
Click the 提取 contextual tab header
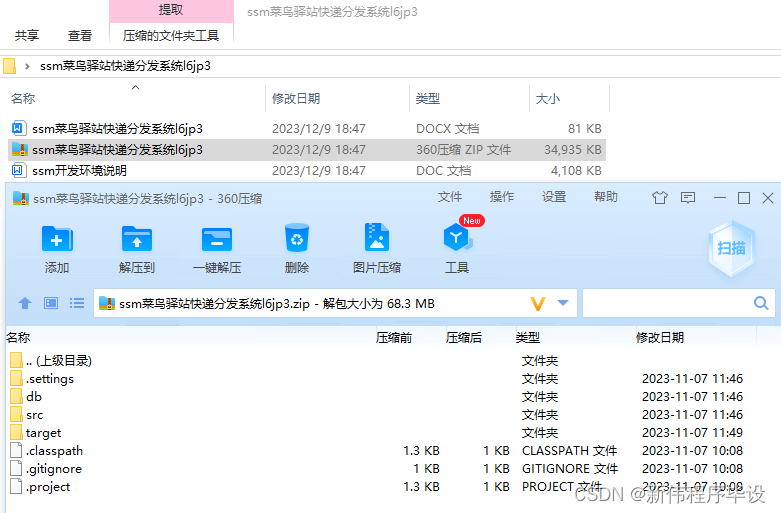click(171, 10)
